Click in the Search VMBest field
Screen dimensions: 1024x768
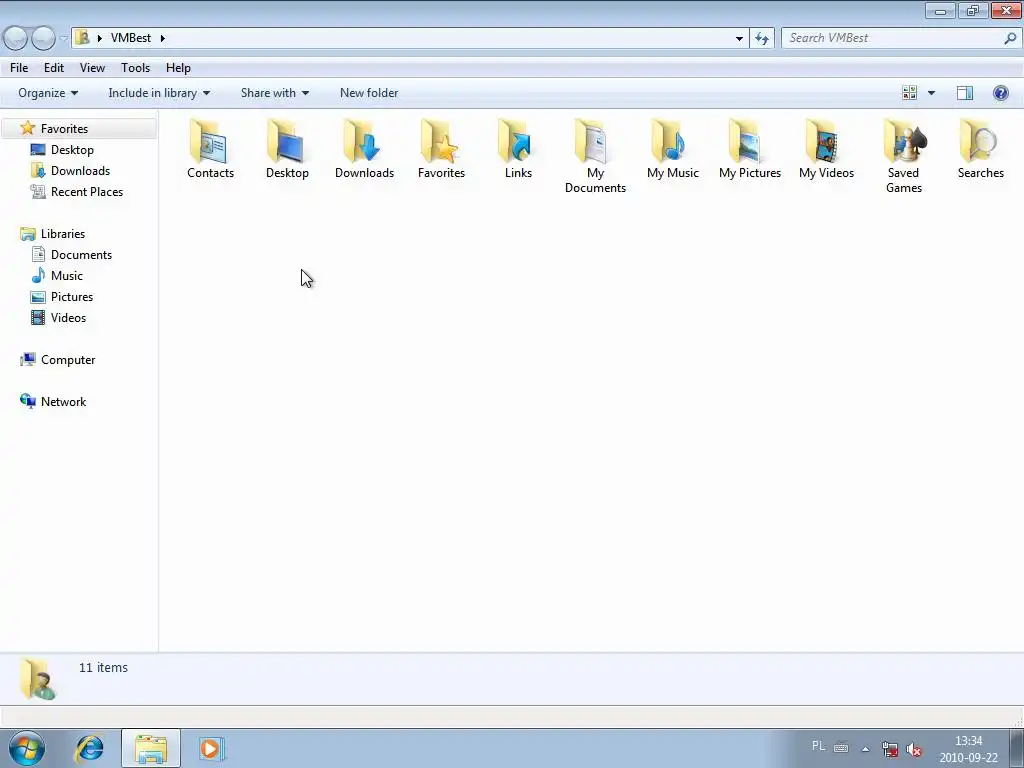click(892, 38)
